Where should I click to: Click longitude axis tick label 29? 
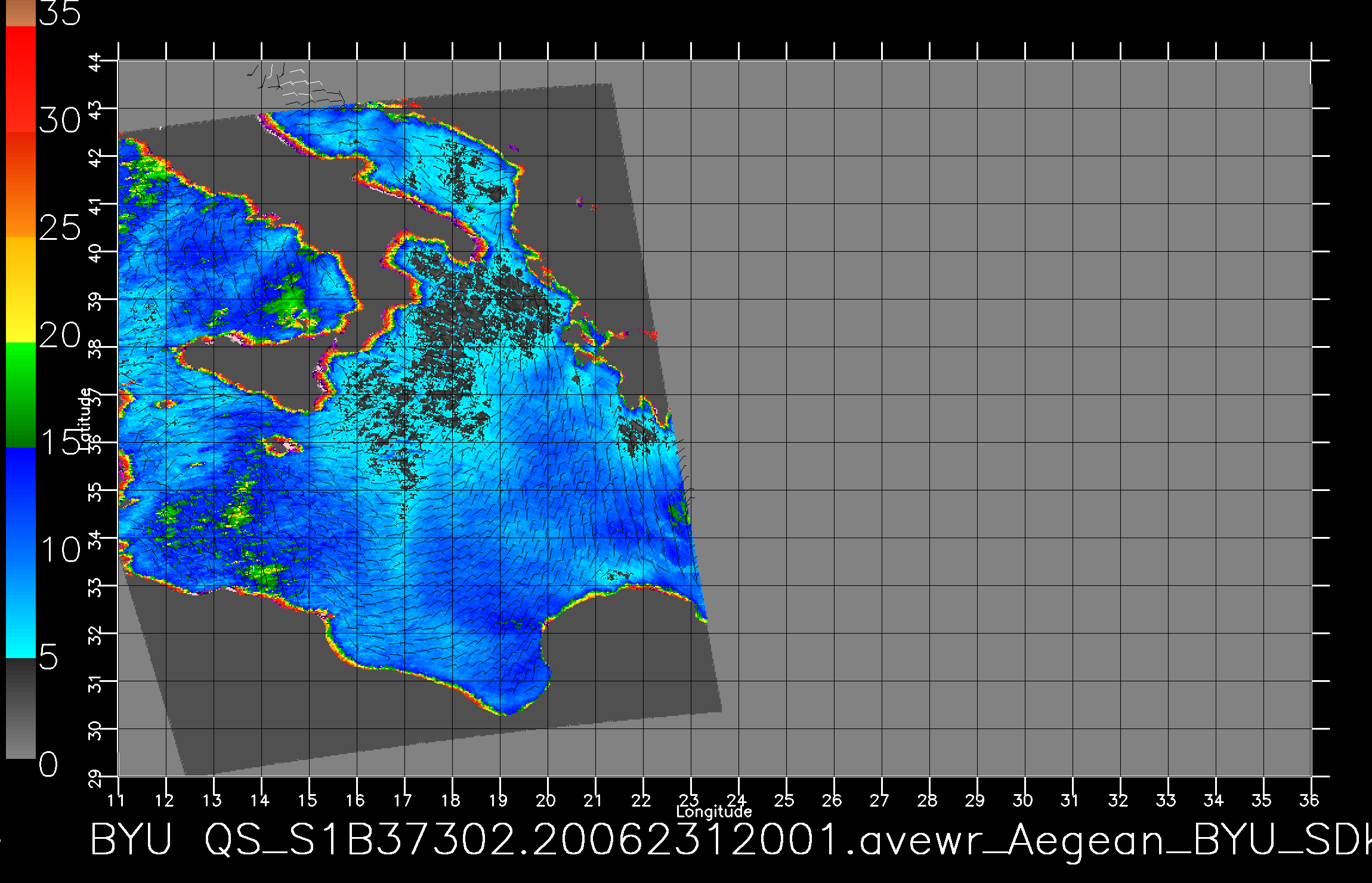(975, 799)
